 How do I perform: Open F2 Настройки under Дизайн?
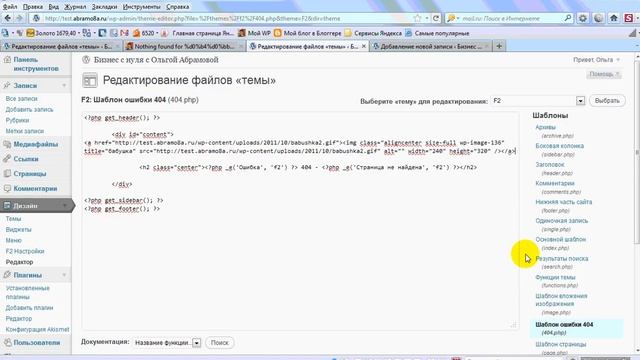coord(25,251)
